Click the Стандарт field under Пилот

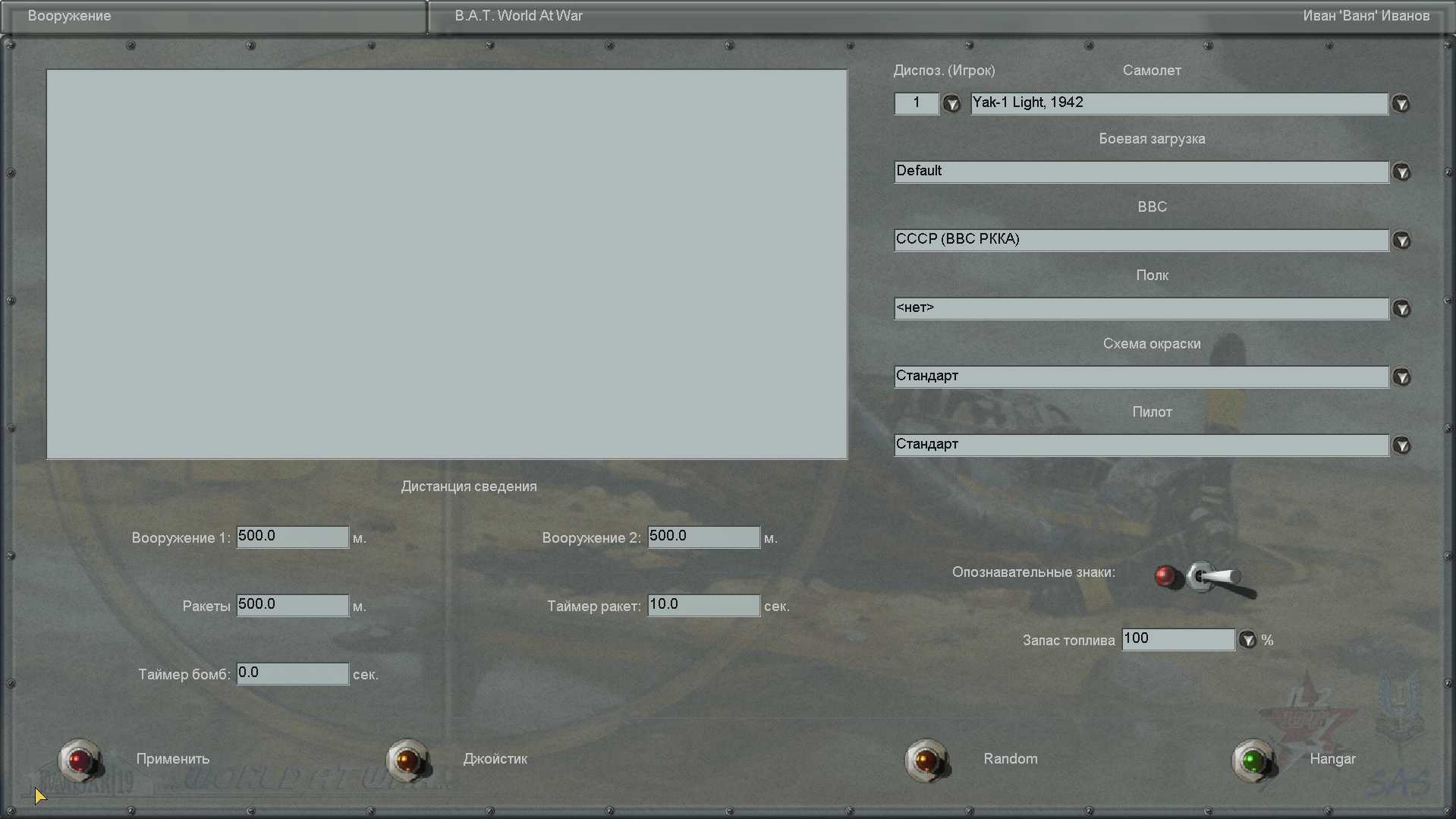(1141, 445)
